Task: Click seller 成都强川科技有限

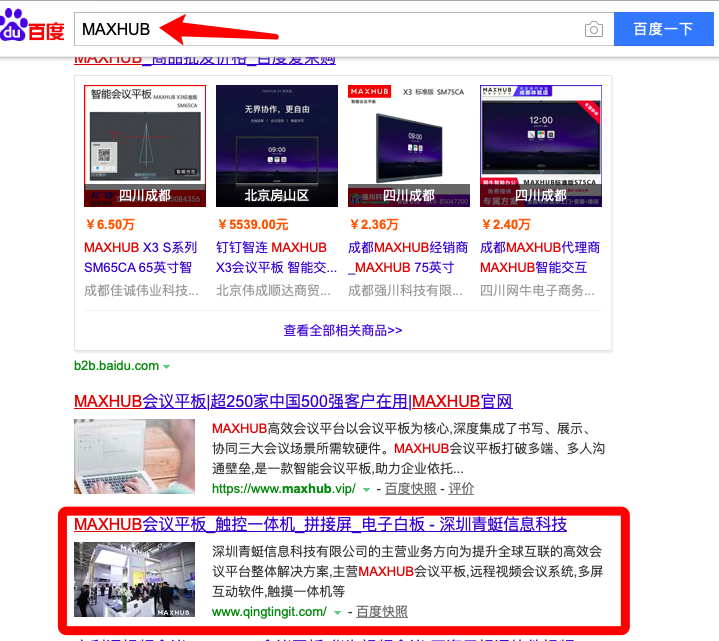Action: 405,290
